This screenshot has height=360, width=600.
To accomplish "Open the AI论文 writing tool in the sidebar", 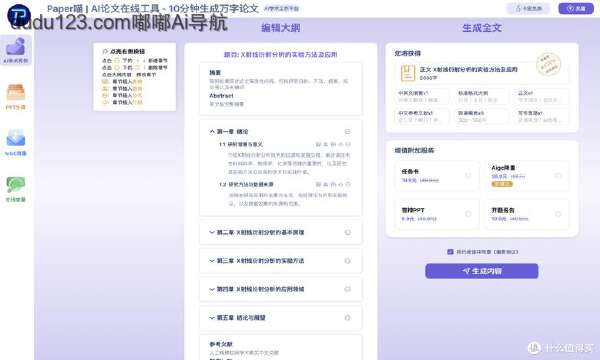I will click(x=16, y=50).
